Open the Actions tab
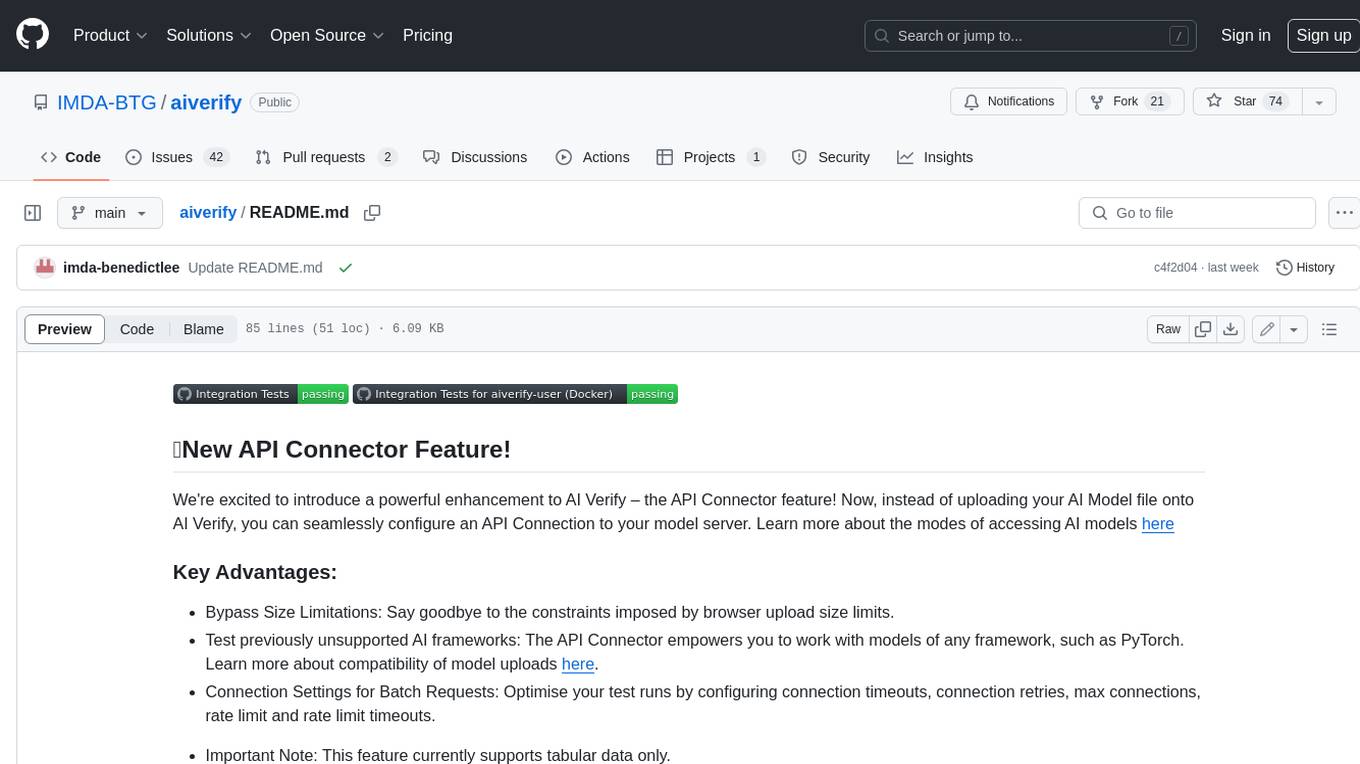 (592, 157)
